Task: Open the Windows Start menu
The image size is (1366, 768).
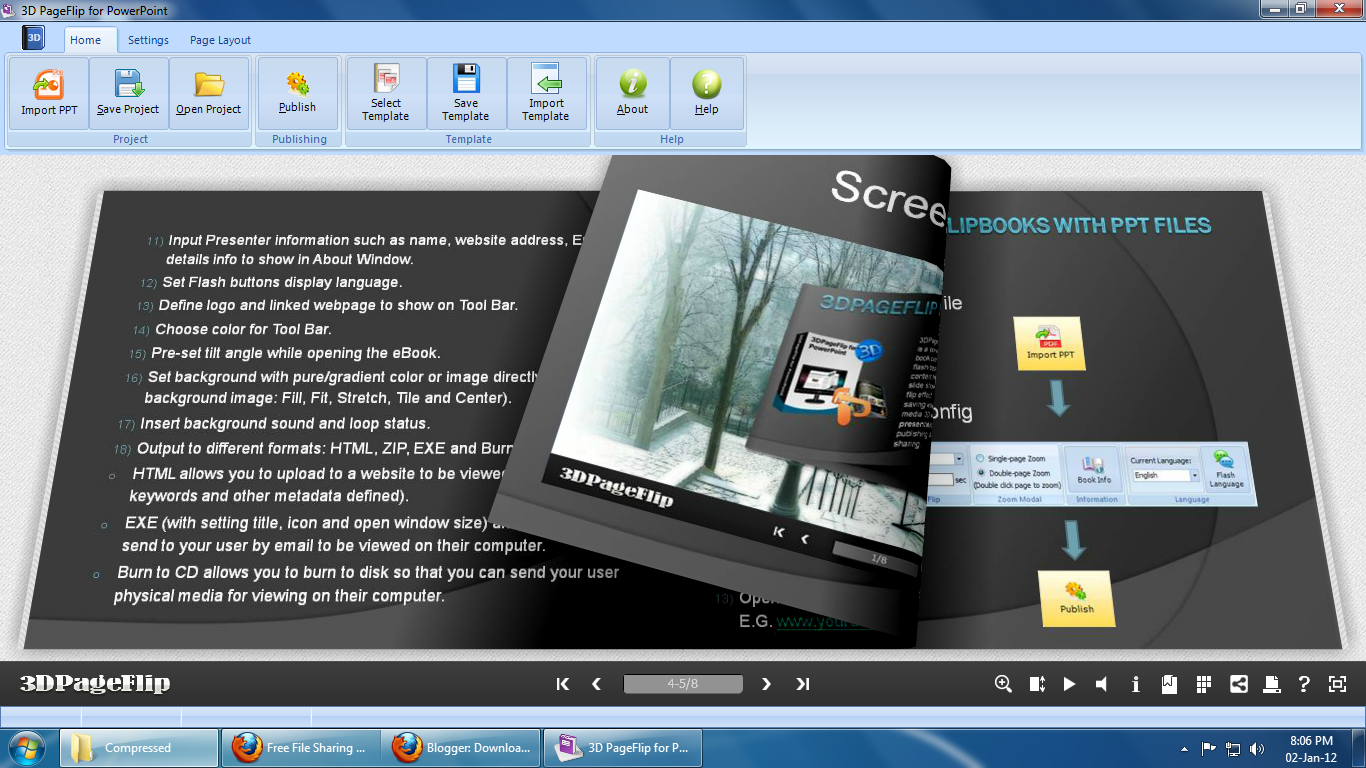Action: (26, 747)
